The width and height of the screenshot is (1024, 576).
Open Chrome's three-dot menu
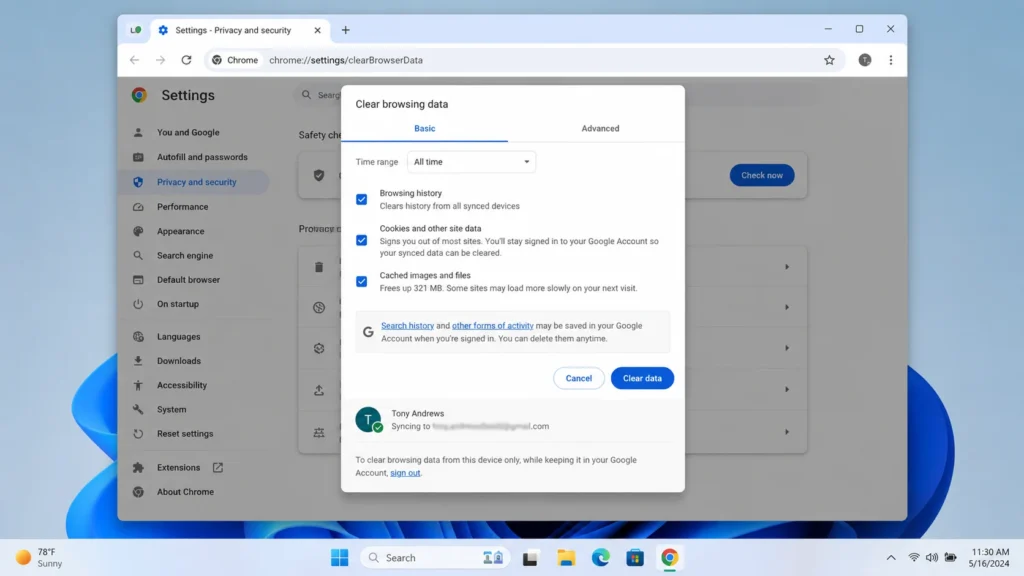(x=891, y=60)
